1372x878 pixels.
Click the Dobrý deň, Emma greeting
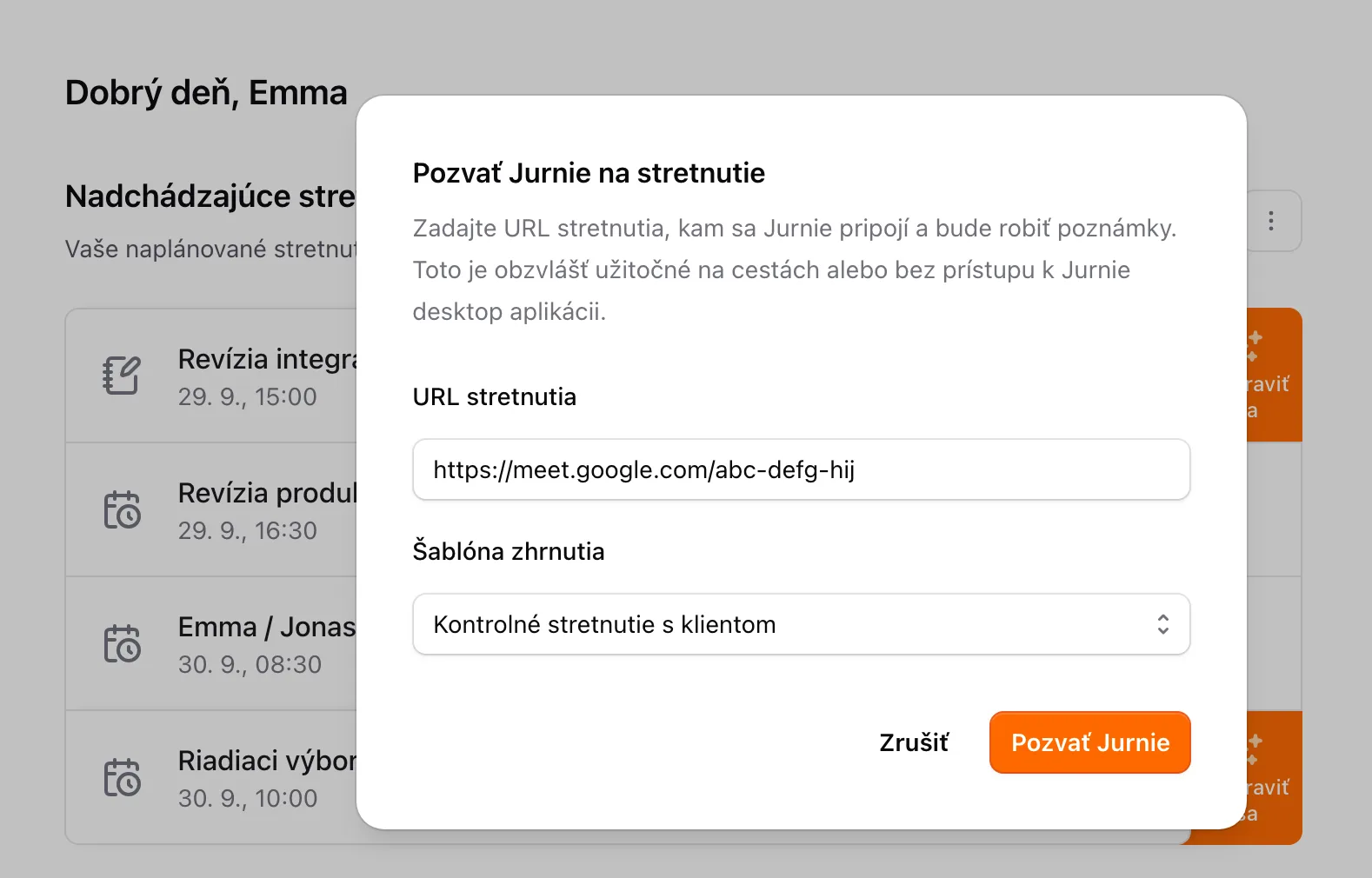tap(206, 92)
